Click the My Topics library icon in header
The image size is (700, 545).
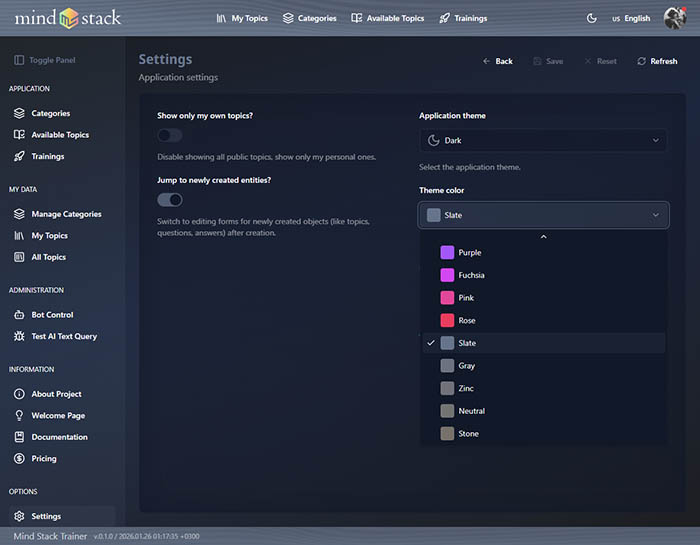pyautogui.click(x=221, y=18)
